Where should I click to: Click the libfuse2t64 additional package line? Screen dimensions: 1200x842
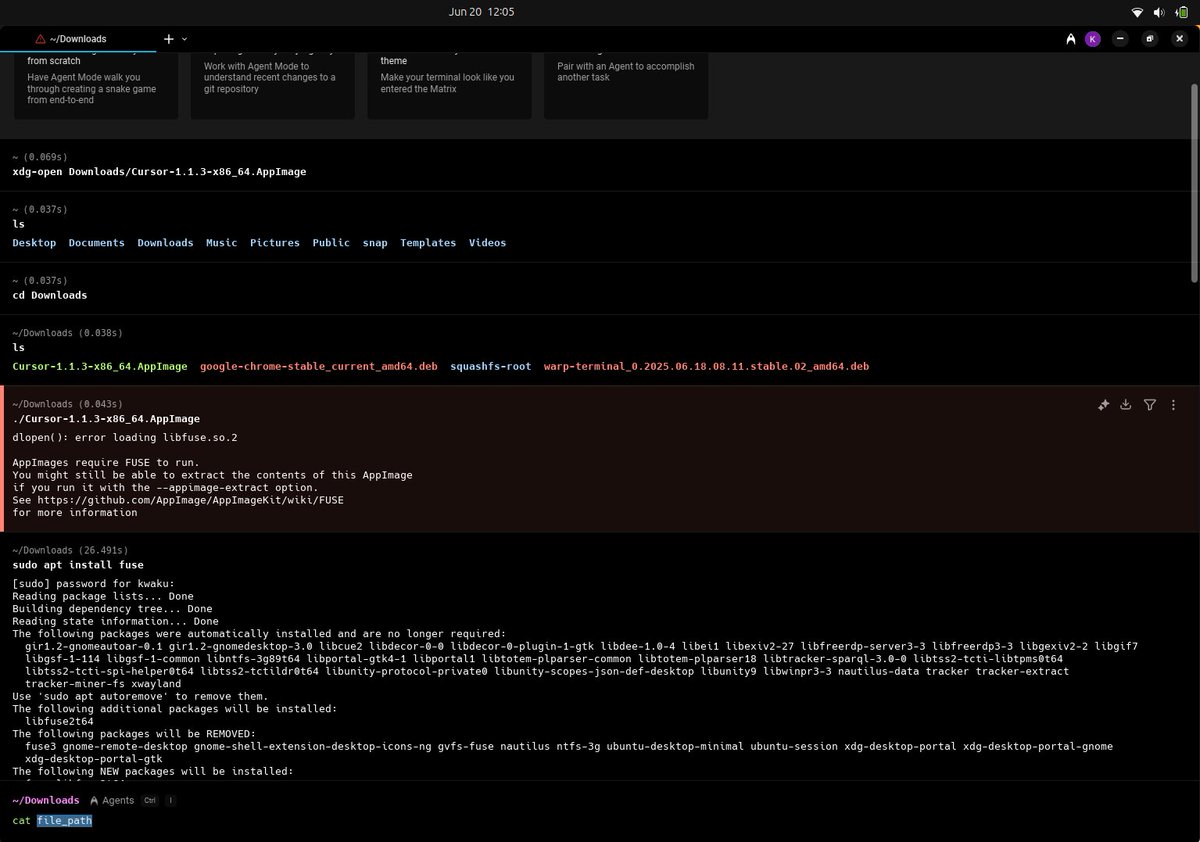click(x=59, y=721)
